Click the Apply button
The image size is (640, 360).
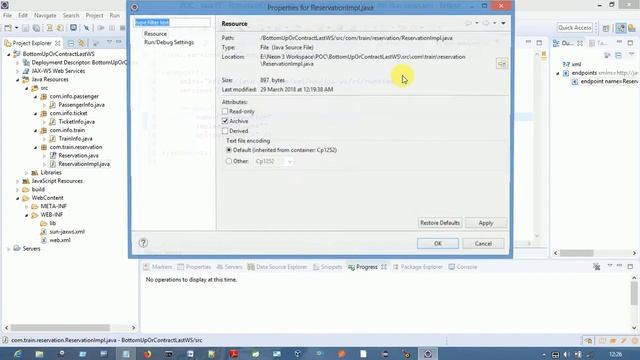[486, 223]
